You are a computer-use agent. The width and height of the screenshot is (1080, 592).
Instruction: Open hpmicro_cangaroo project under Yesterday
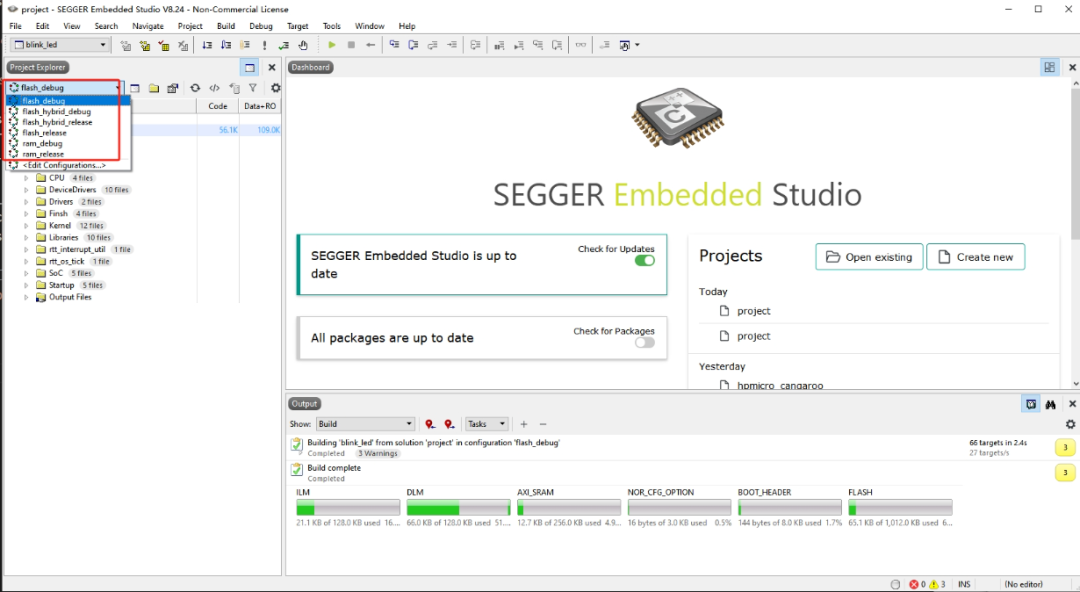click(x=780, y=385)
